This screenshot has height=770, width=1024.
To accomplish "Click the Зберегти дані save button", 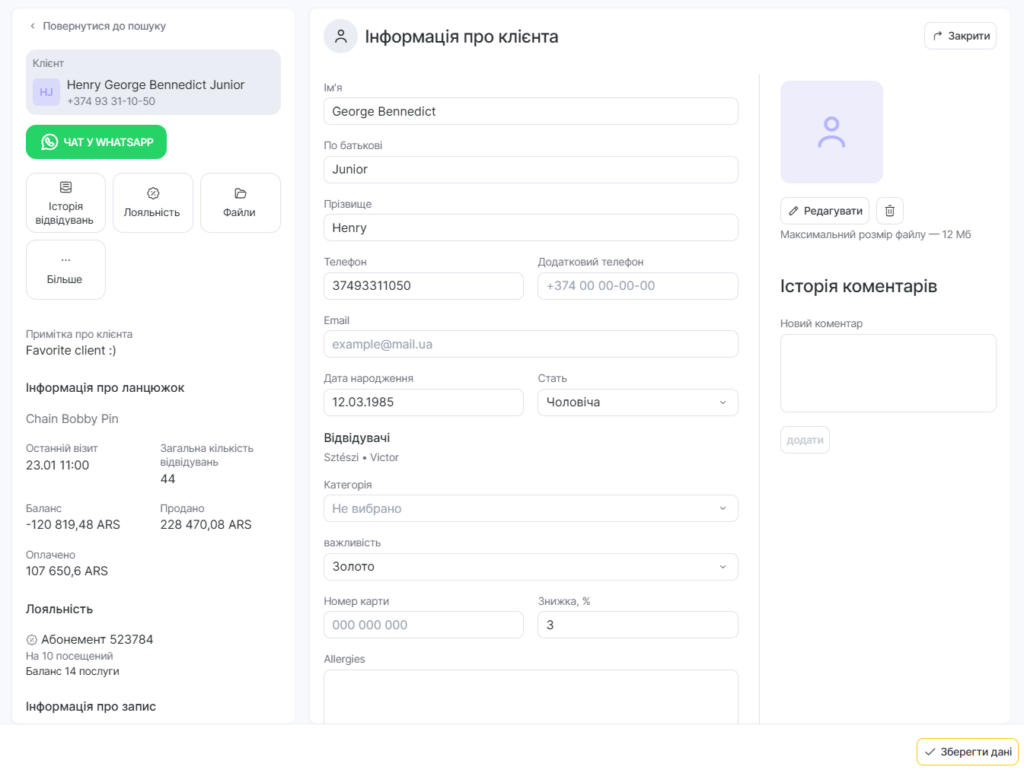I will click(x=966, y=752).
